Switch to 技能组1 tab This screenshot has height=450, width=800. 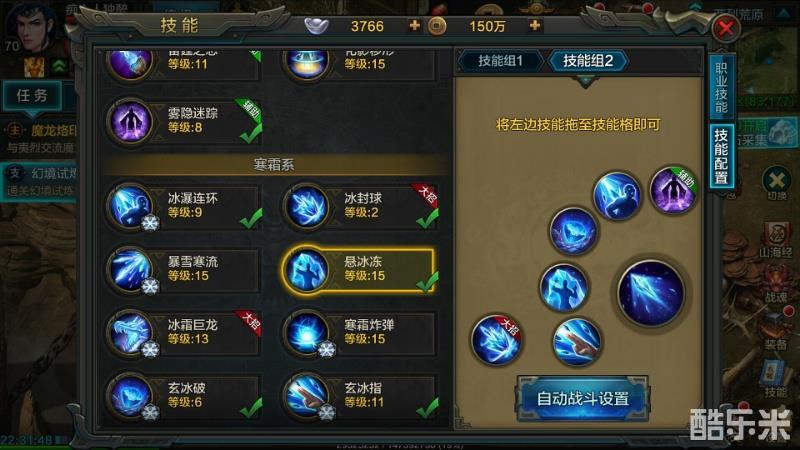[x=500, y=61]
